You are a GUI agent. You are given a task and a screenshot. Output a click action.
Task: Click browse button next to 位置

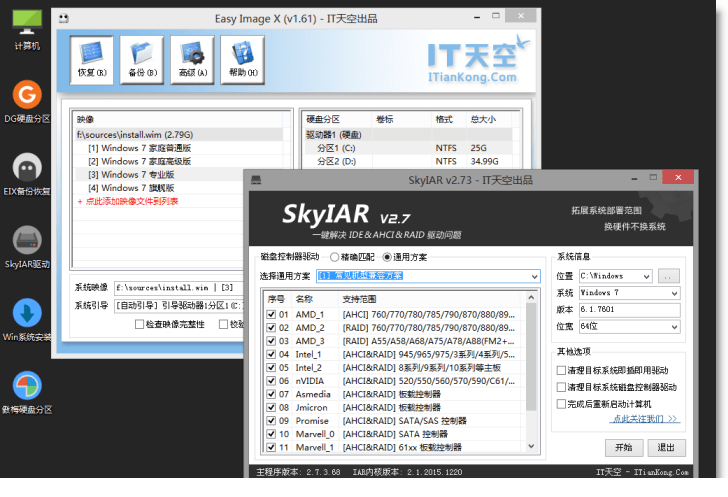pos(669,276)
